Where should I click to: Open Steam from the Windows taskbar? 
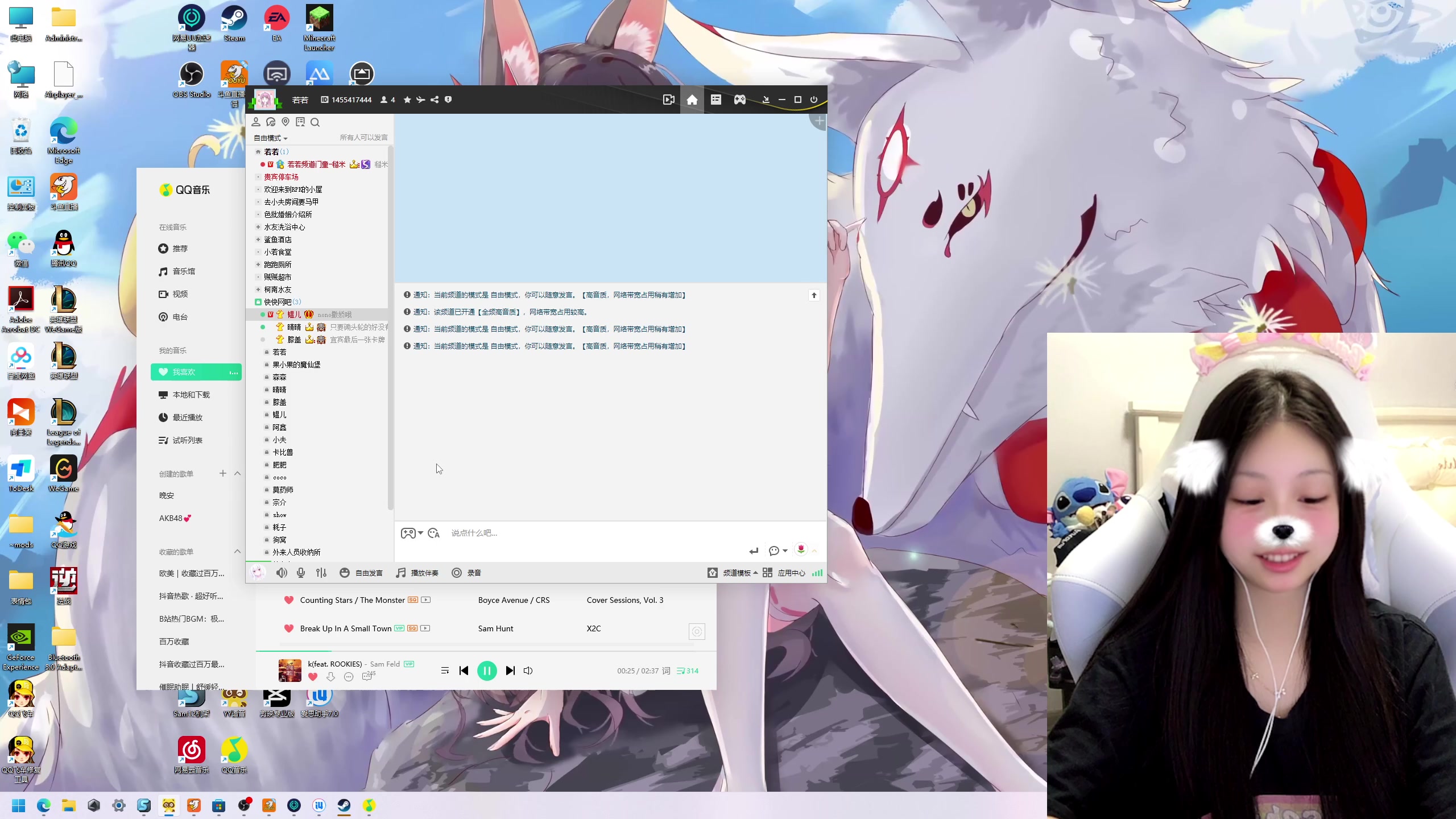coord(344,805)
